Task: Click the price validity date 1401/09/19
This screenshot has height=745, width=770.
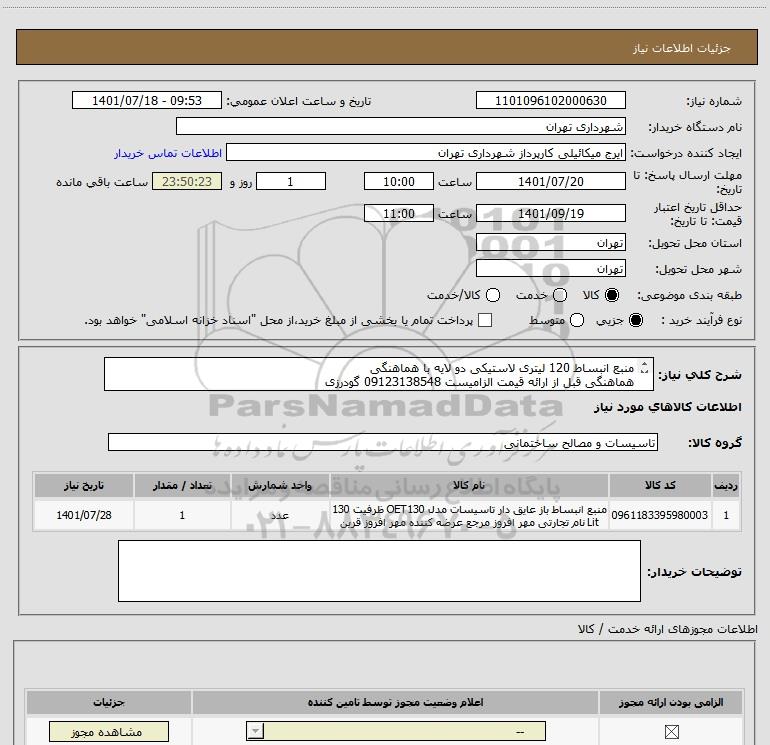Action: [x=550, y=213]
